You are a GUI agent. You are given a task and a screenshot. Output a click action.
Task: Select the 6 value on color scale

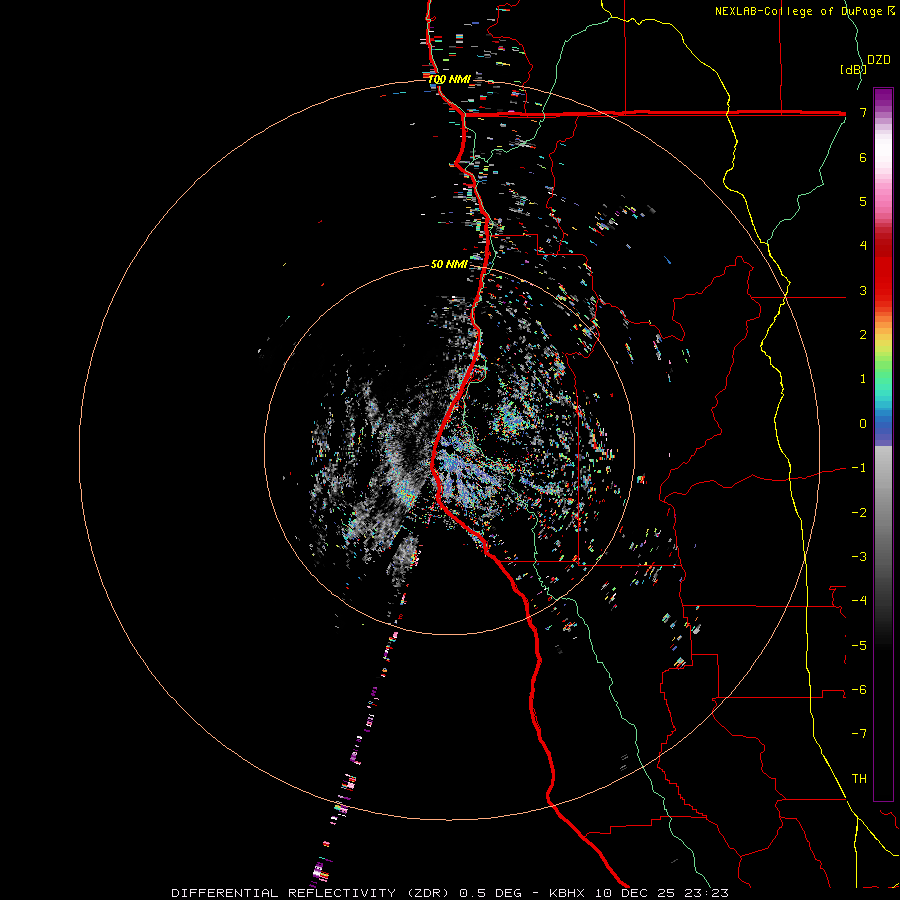click(x=863, y=157)
